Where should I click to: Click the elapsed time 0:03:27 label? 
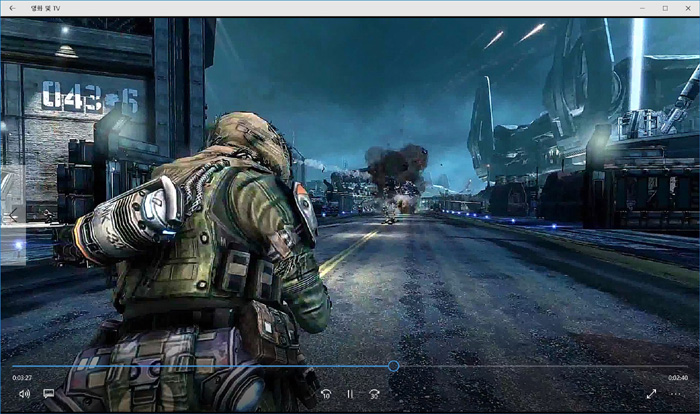click(x=22, y=378)
